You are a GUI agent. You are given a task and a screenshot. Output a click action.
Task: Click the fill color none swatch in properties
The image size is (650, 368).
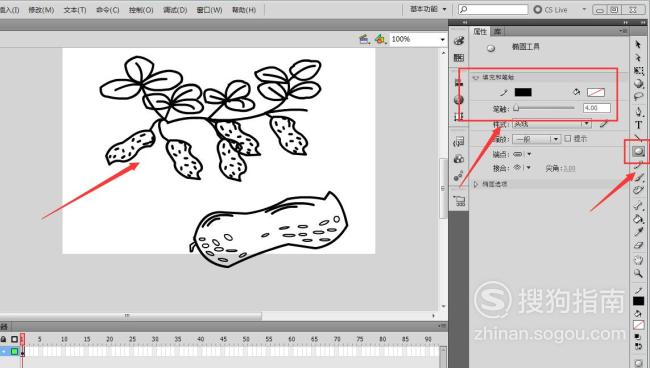point(596,92)
